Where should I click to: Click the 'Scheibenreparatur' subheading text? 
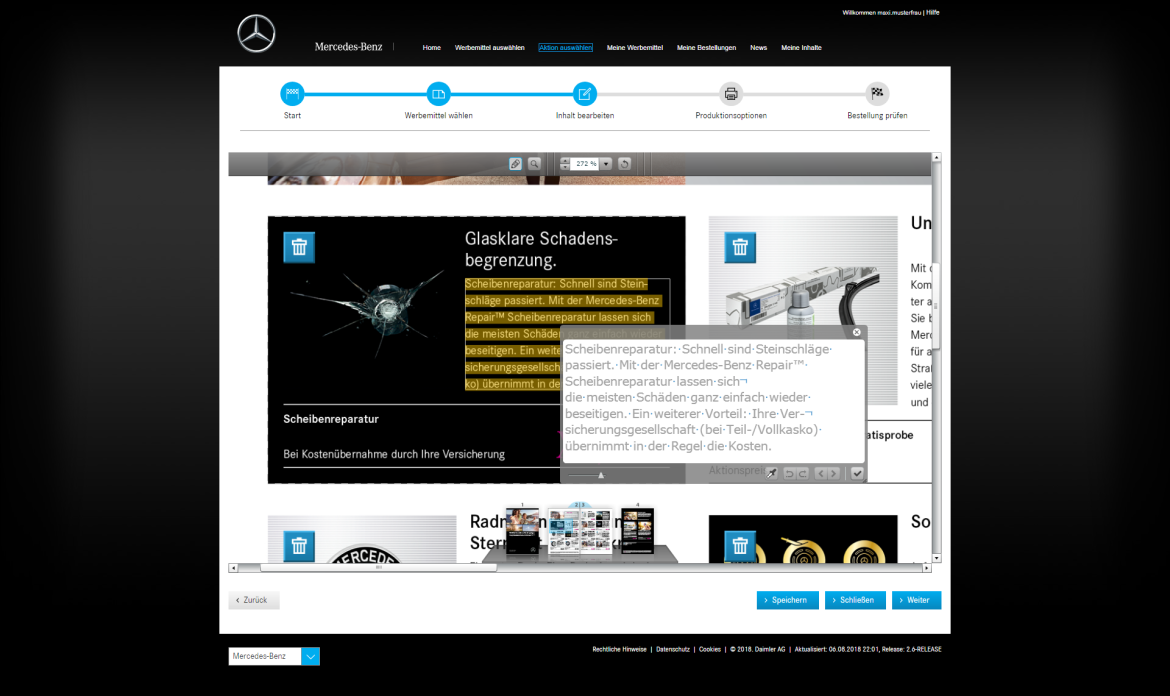tap(331, 419)
